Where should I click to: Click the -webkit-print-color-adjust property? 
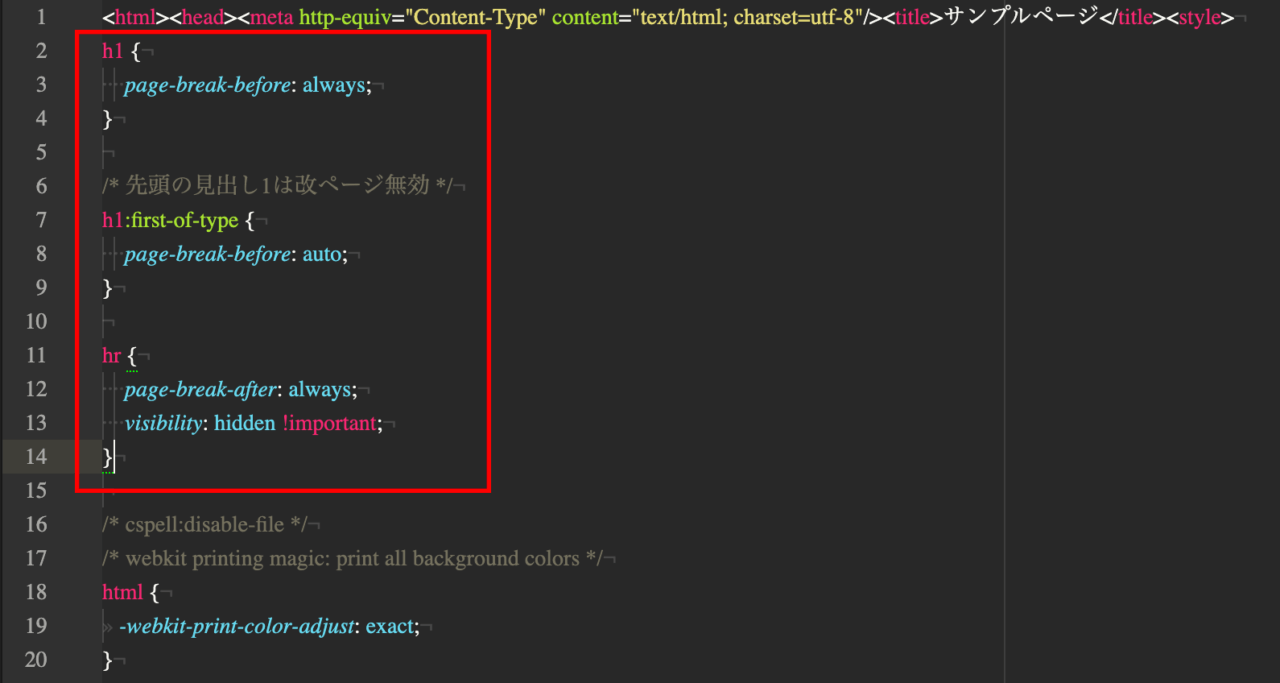tap(236, 626)
